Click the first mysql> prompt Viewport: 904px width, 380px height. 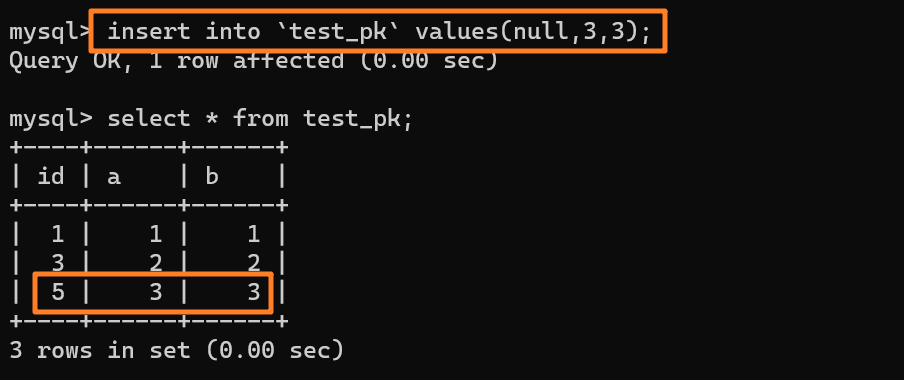tap(51, 32)
